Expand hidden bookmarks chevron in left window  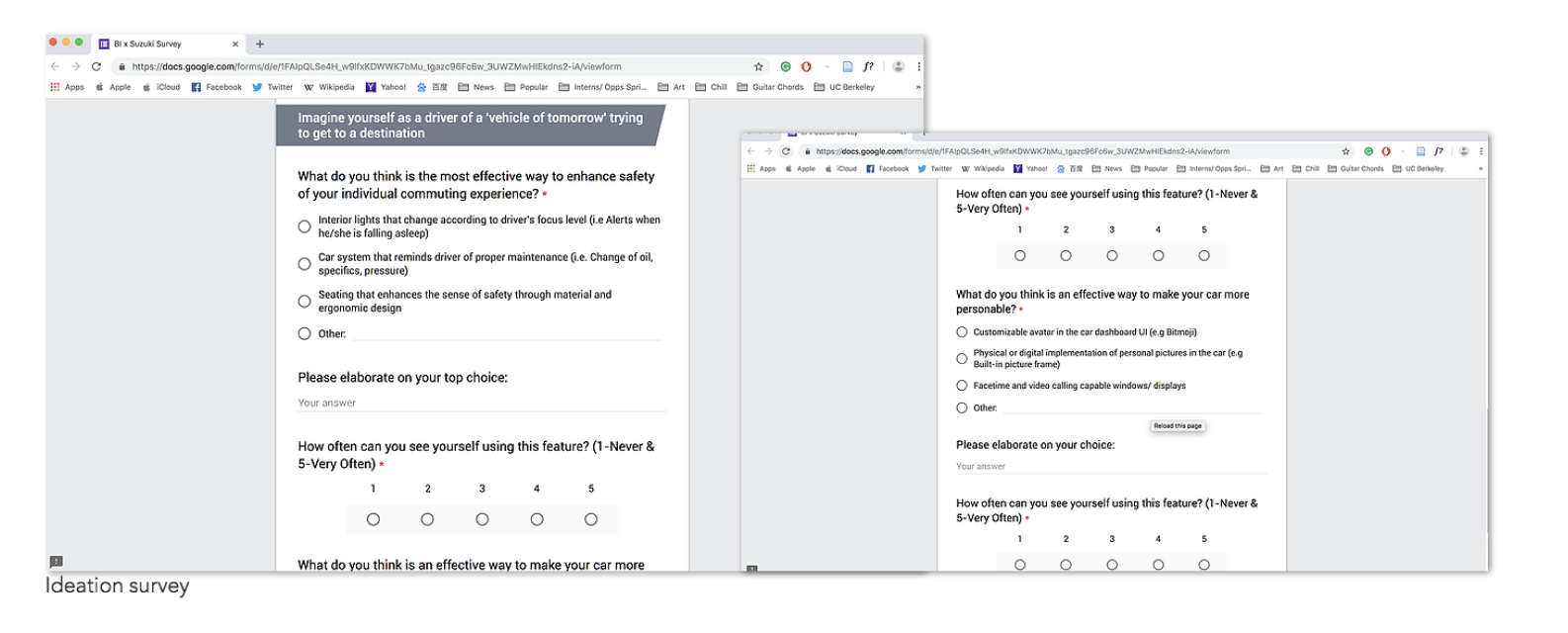click(918, 87)
